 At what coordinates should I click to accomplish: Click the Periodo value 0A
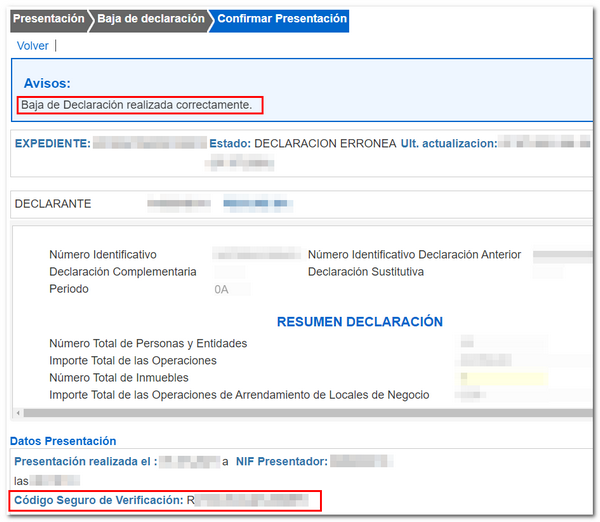coord(222,290)
